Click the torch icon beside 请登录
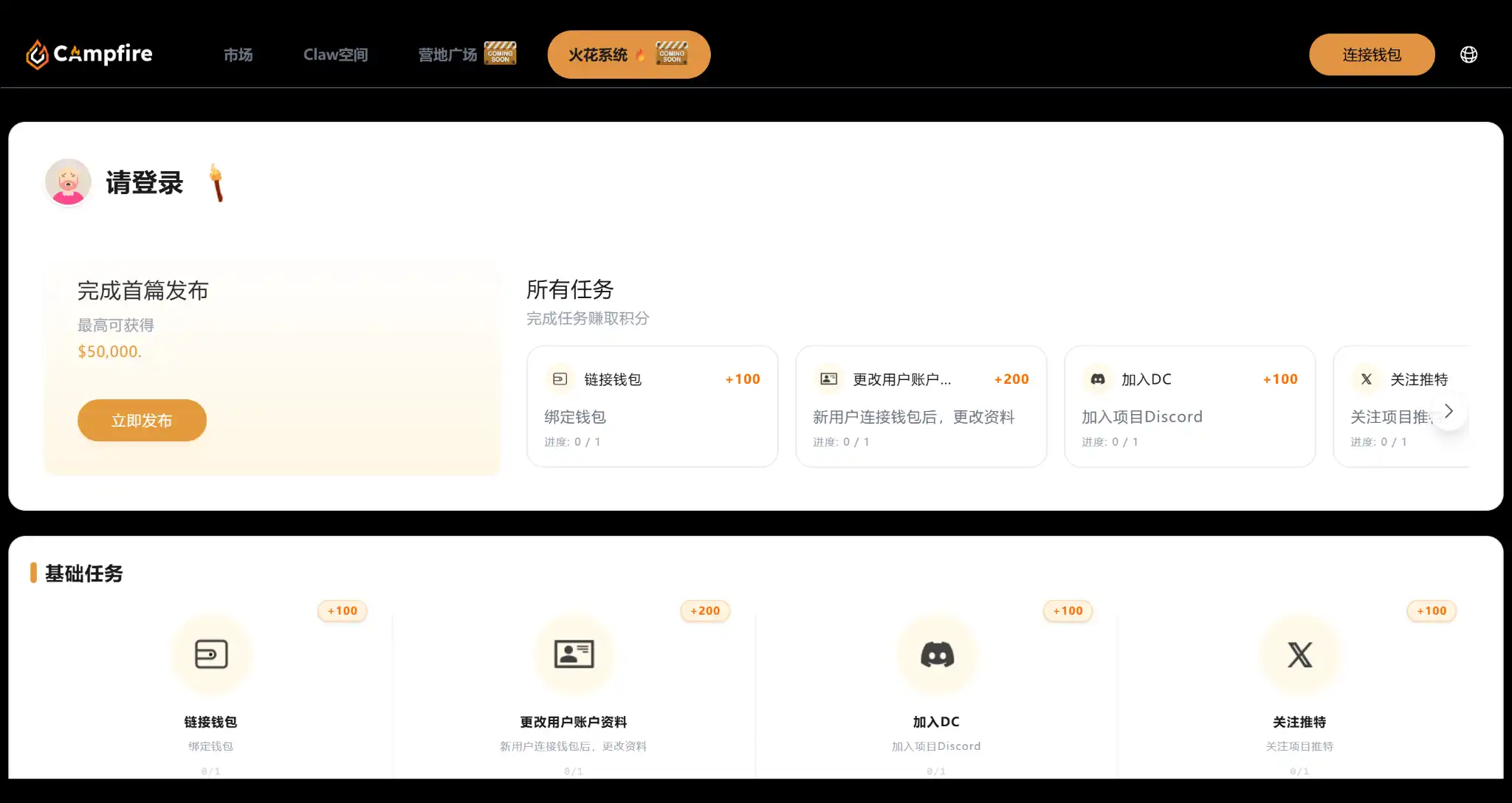Viewport: 1512px width, 803px height. [216, 182]
